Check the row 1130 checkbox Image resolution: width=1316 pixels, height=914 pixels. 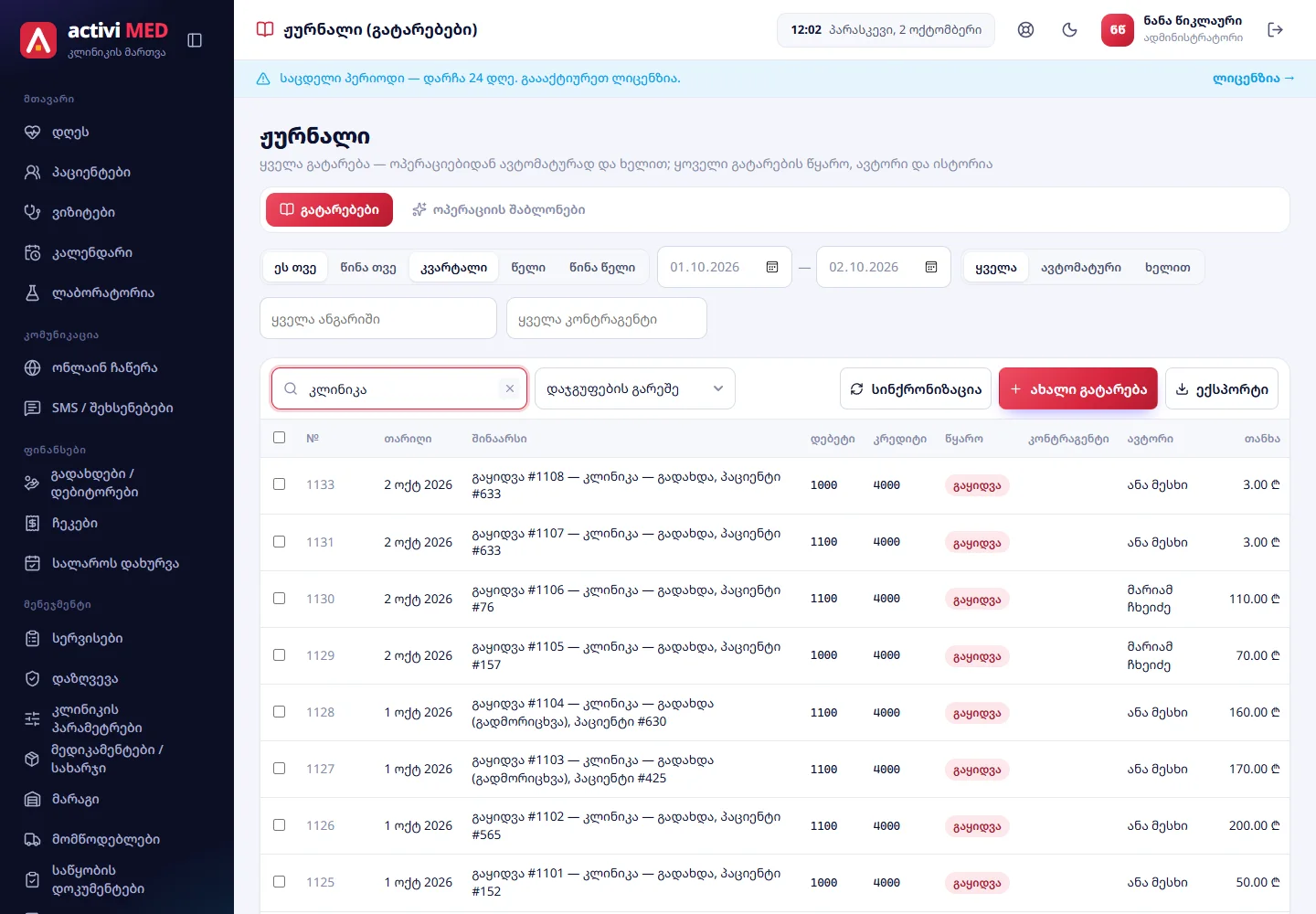coord(280,599)
